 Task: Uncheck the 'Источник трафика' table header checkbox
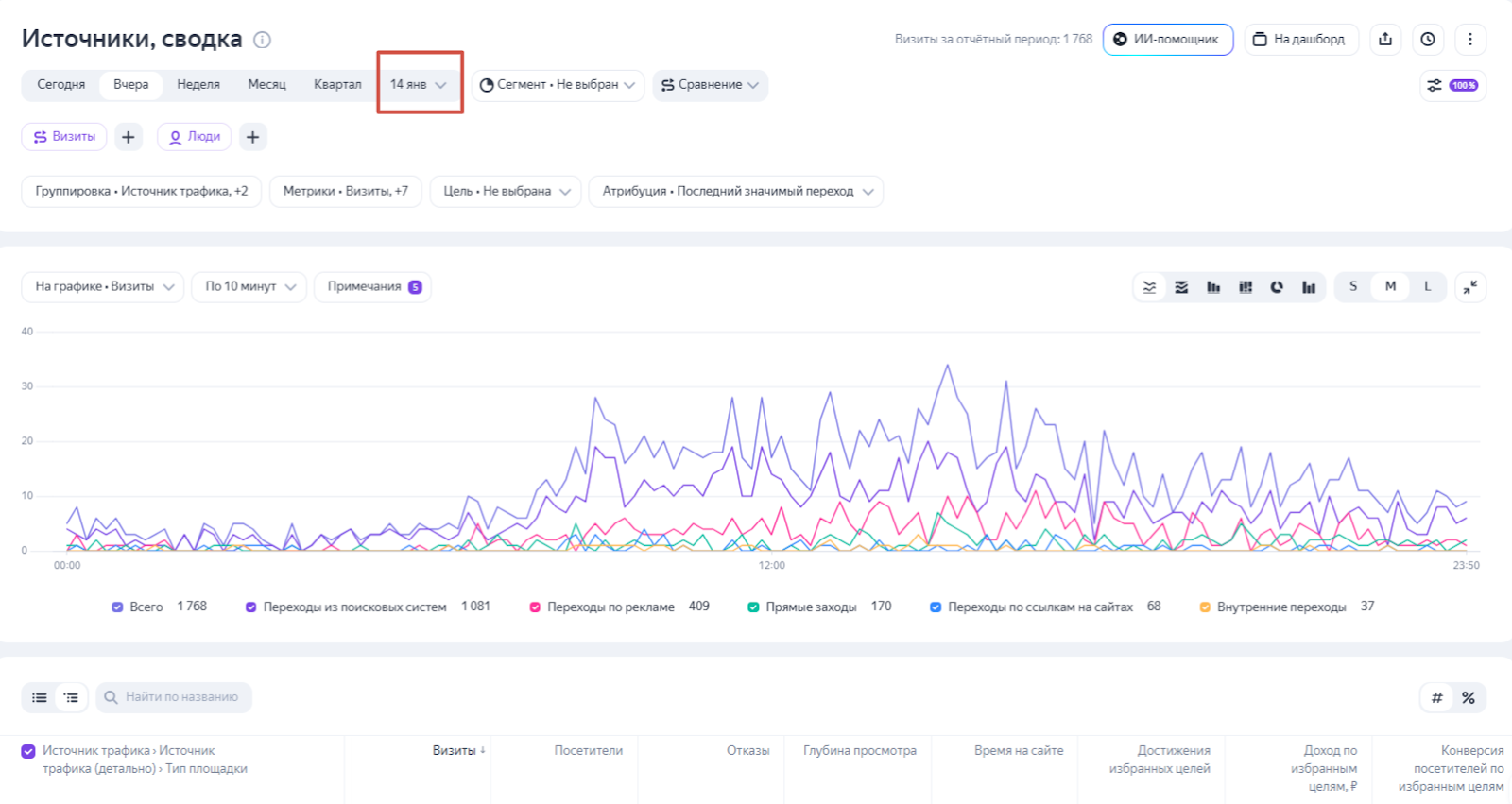(28, 751)
